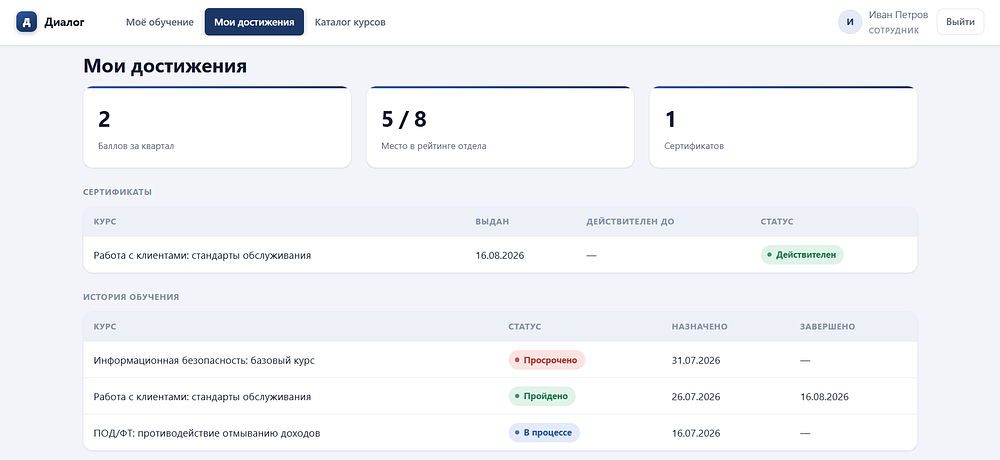Image resolution: width=1000 pixels, height=460 pixels.
Task: Click the certificates СТАТУС column header
Action: 777,222
